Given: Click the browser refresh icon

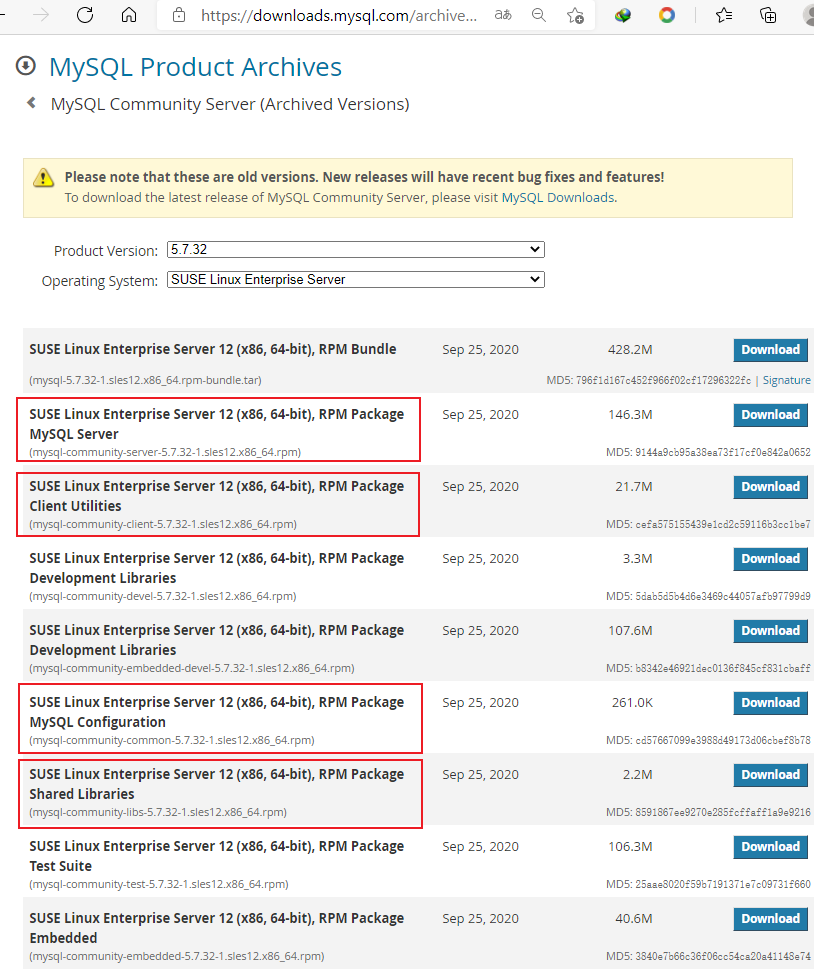Looking at the screenshot, I should tap(85, 15).
